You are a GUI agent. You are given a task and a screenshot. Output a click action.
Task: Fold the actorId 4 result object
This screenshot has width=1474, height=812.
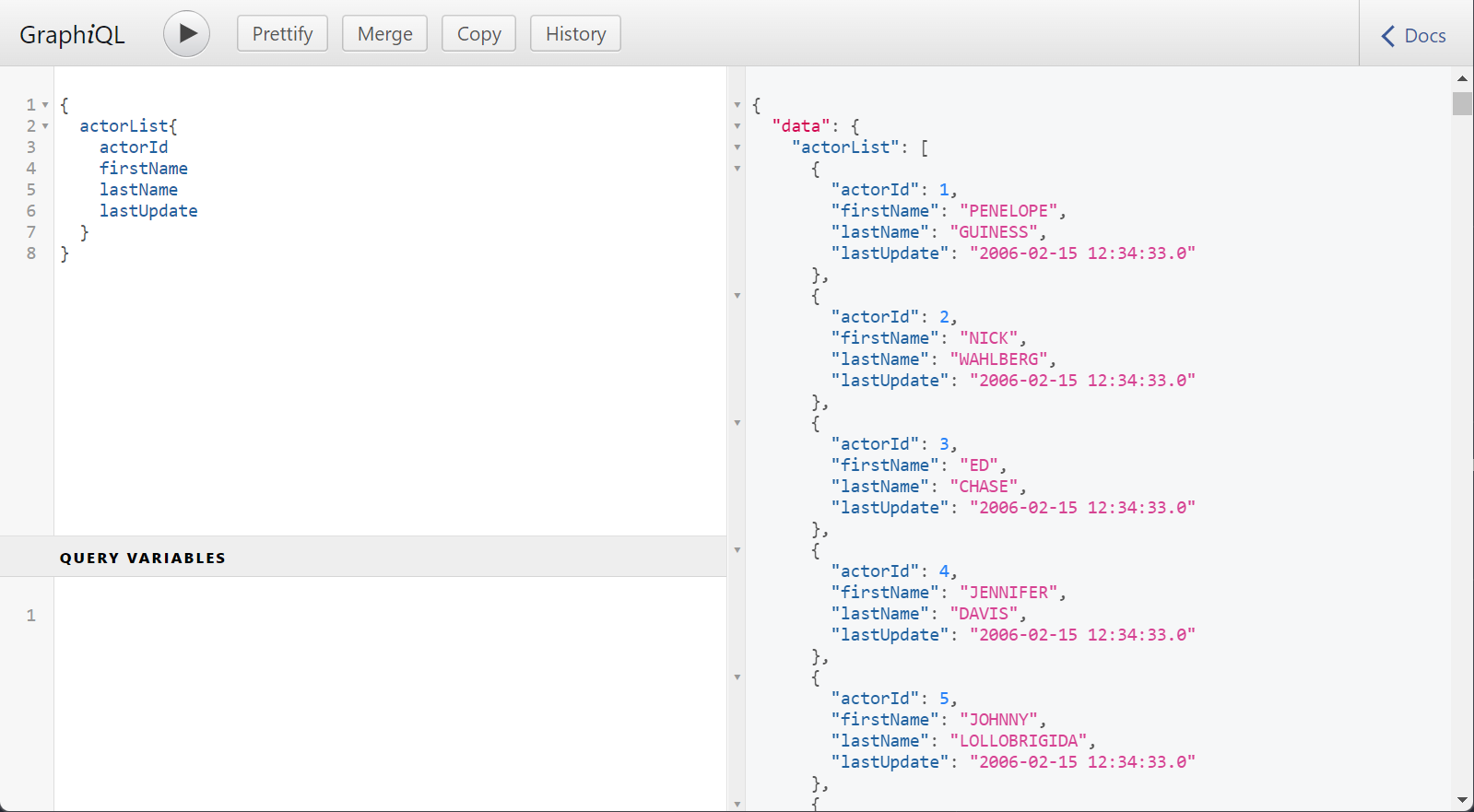(x=737, y=550)
